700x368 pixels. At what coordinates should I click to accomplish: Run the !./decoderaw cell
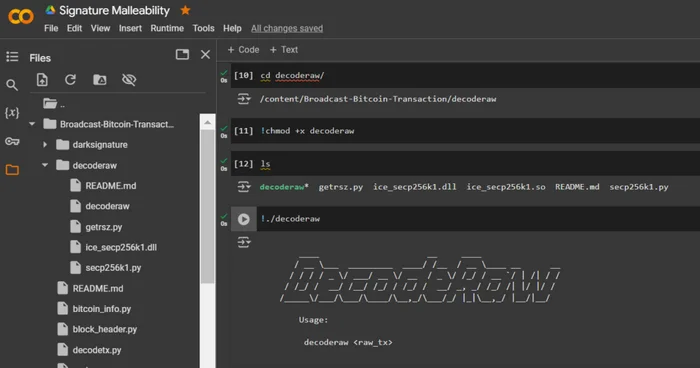point(244,219)
